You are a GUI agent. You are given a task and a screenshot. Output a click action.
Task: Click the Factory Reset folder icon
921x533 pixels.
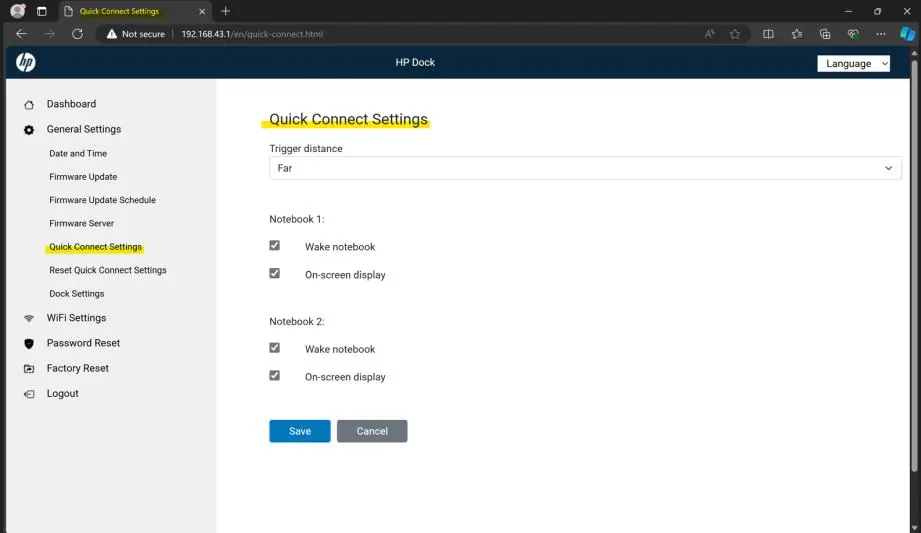(29, 369)
